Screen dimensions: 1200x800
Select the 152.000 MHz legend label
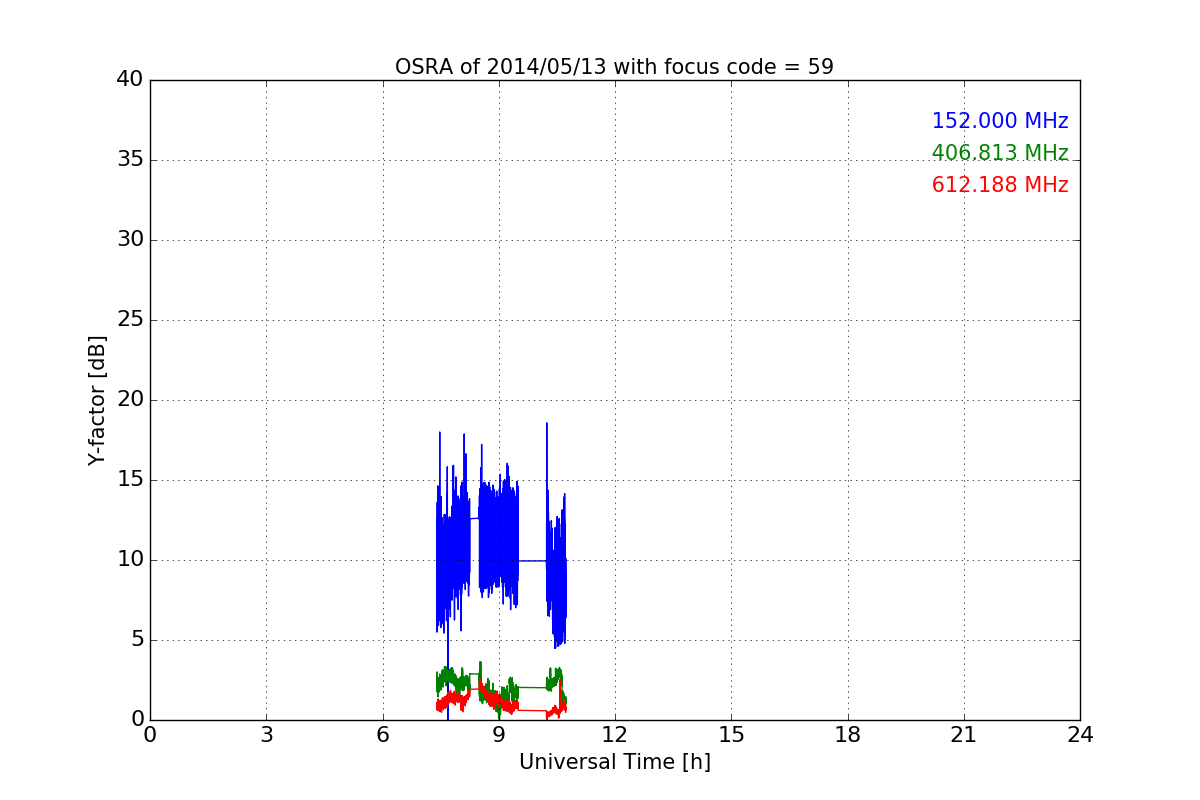point(1000,121)
